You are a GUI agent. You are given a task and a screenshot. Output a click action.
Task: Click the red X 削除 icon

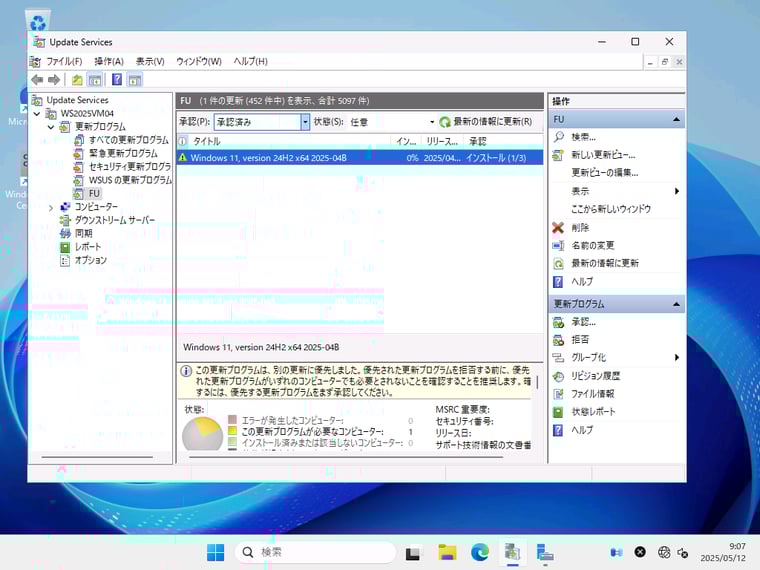(x=558, y=227)
